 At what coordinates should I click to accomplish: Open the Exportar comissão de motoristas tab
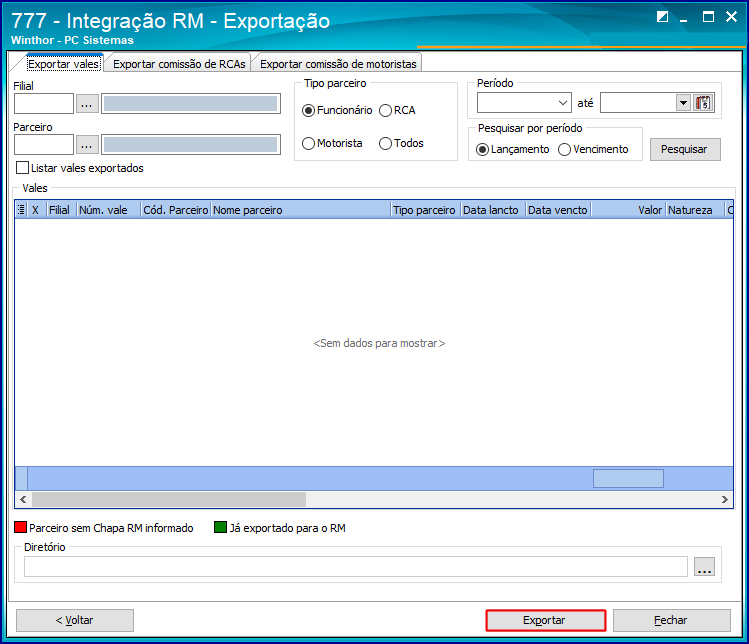tap(338, 64)
